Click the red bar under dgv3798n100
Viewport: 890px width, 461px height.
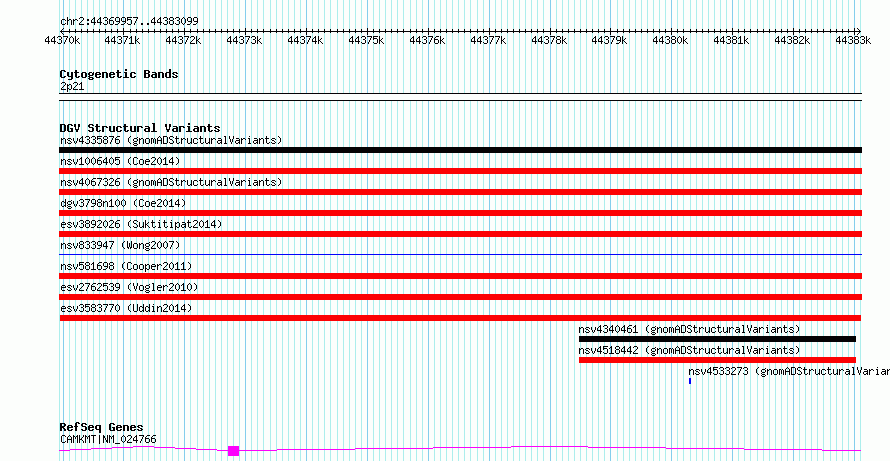461,213
